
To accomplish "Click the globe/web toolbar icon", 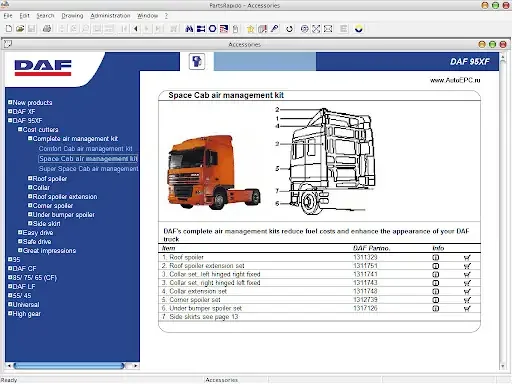I will (304, 29).
